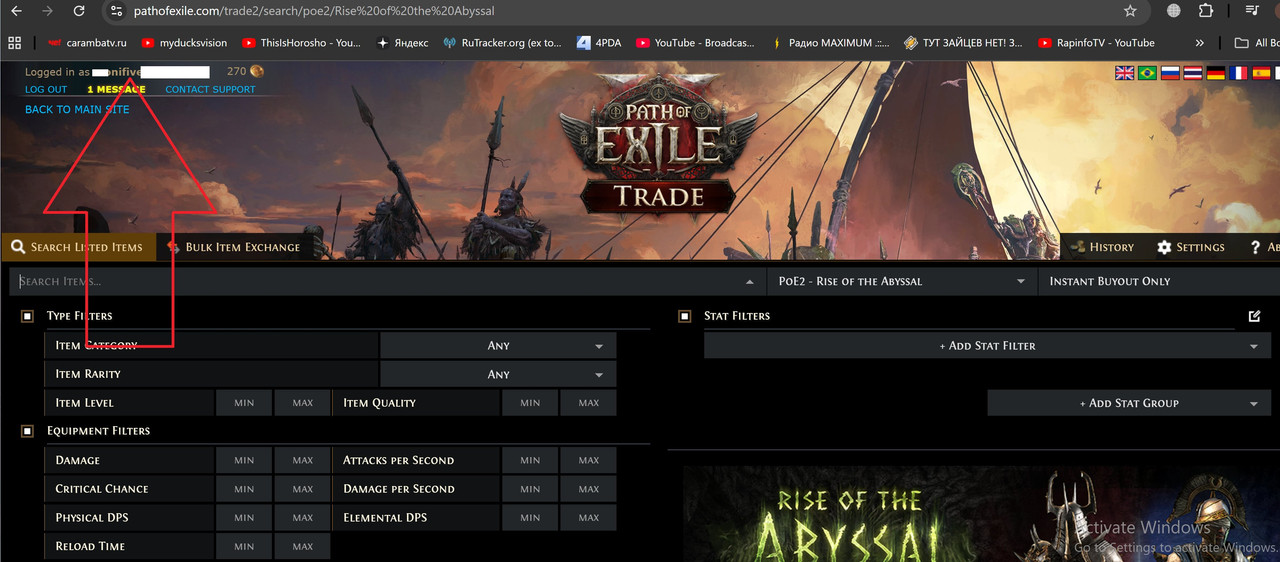1280x562 pixels.
Task: Click the Item Level MAX field
Action: 302,403
